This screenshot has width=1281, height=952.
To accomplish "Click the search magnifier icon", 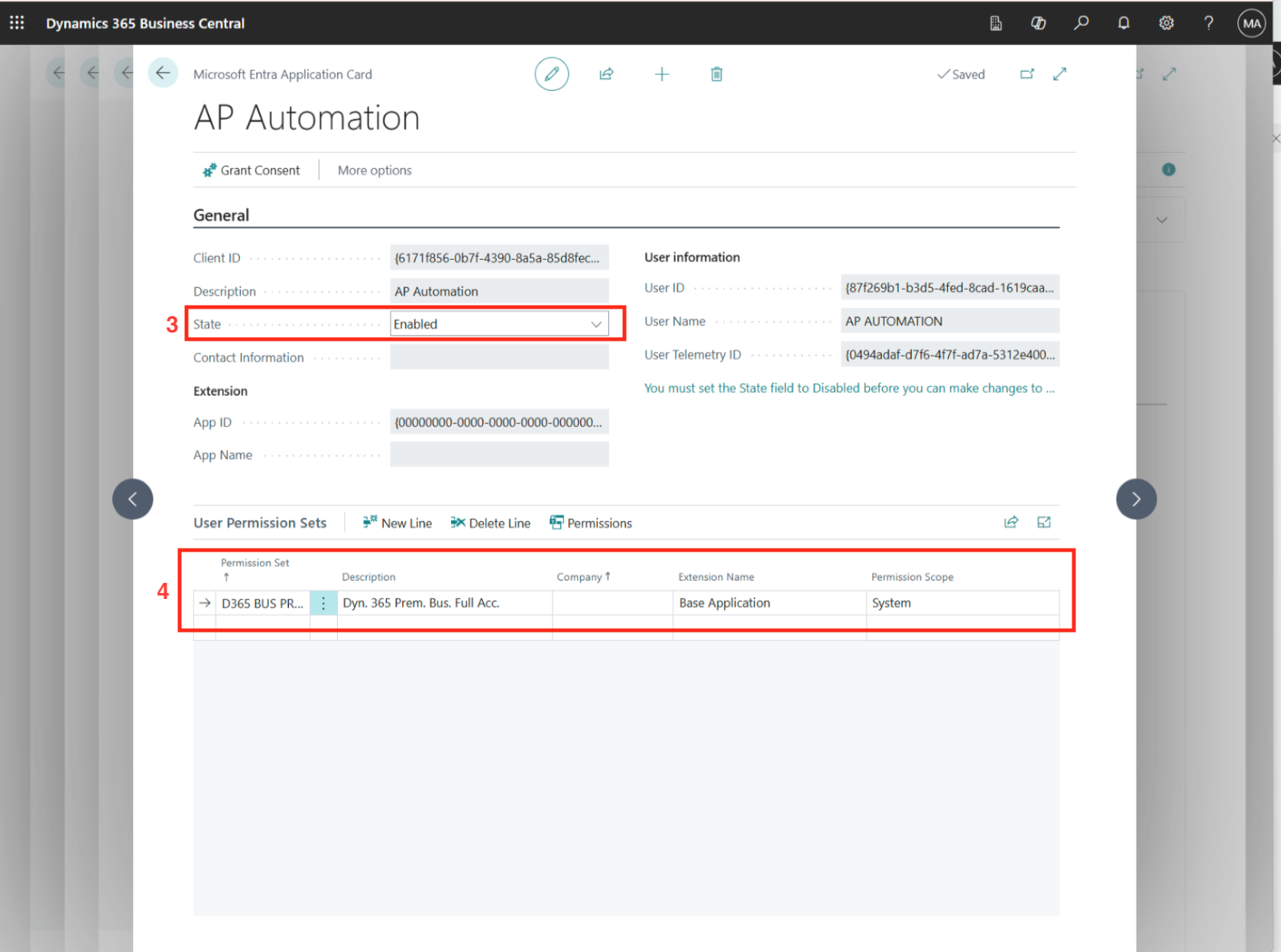I will (1081, 23).
